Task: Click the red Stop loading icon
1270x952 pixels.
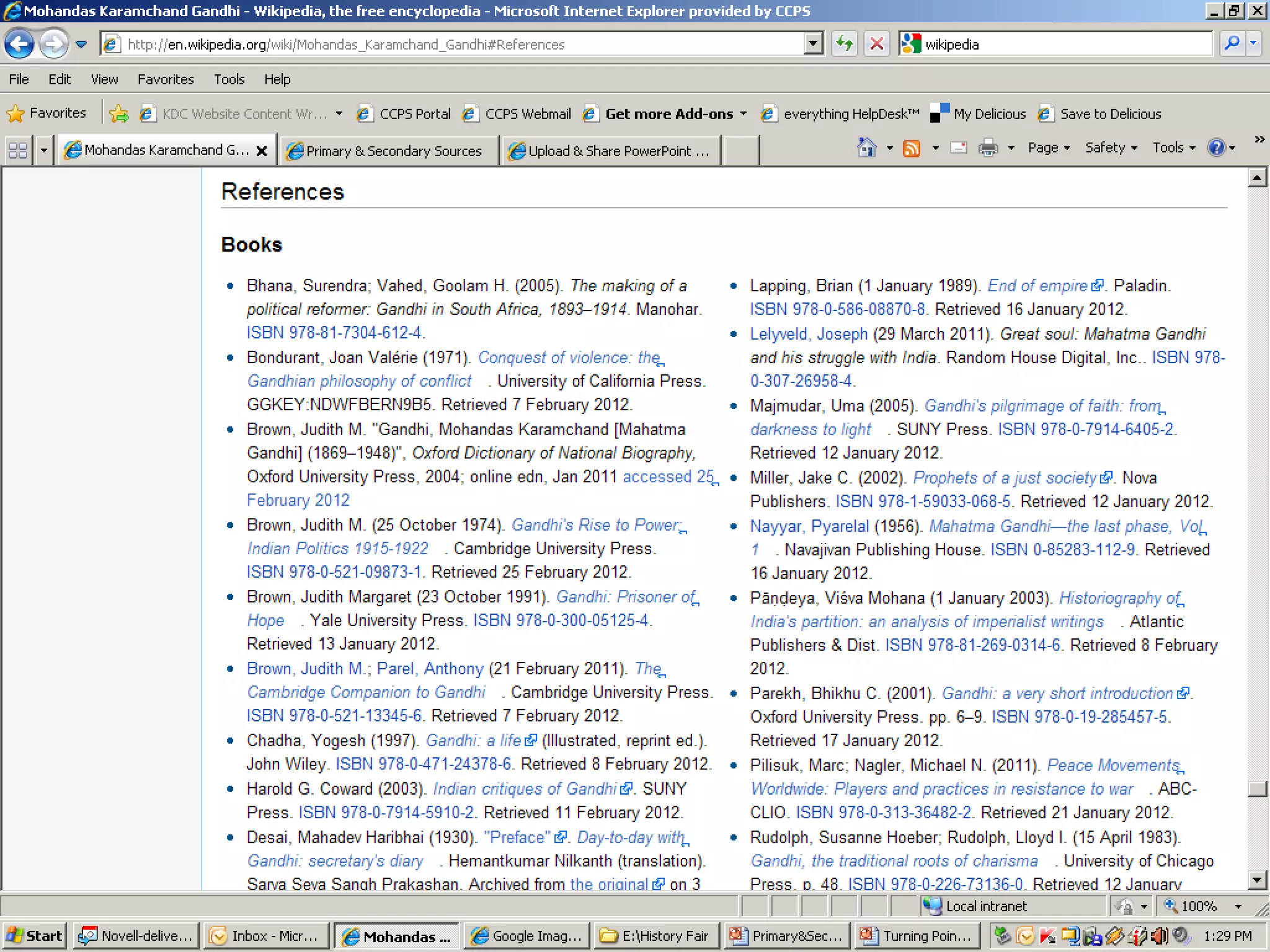Action: pyautogui.click(x=877, y=44)
